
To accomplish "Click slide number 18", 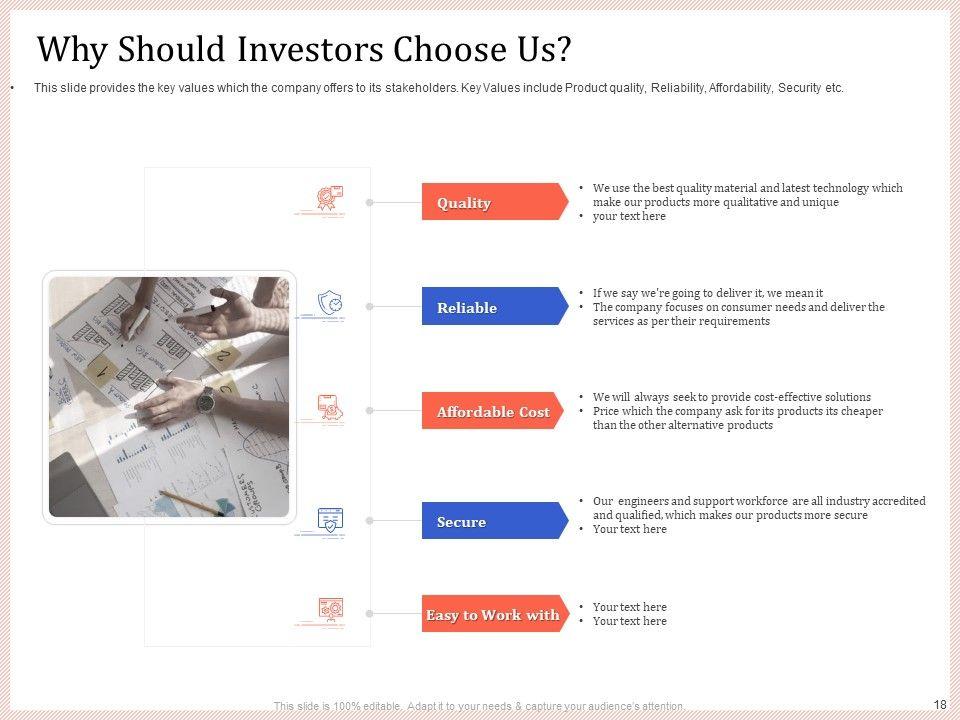I will tap(940, 704).
